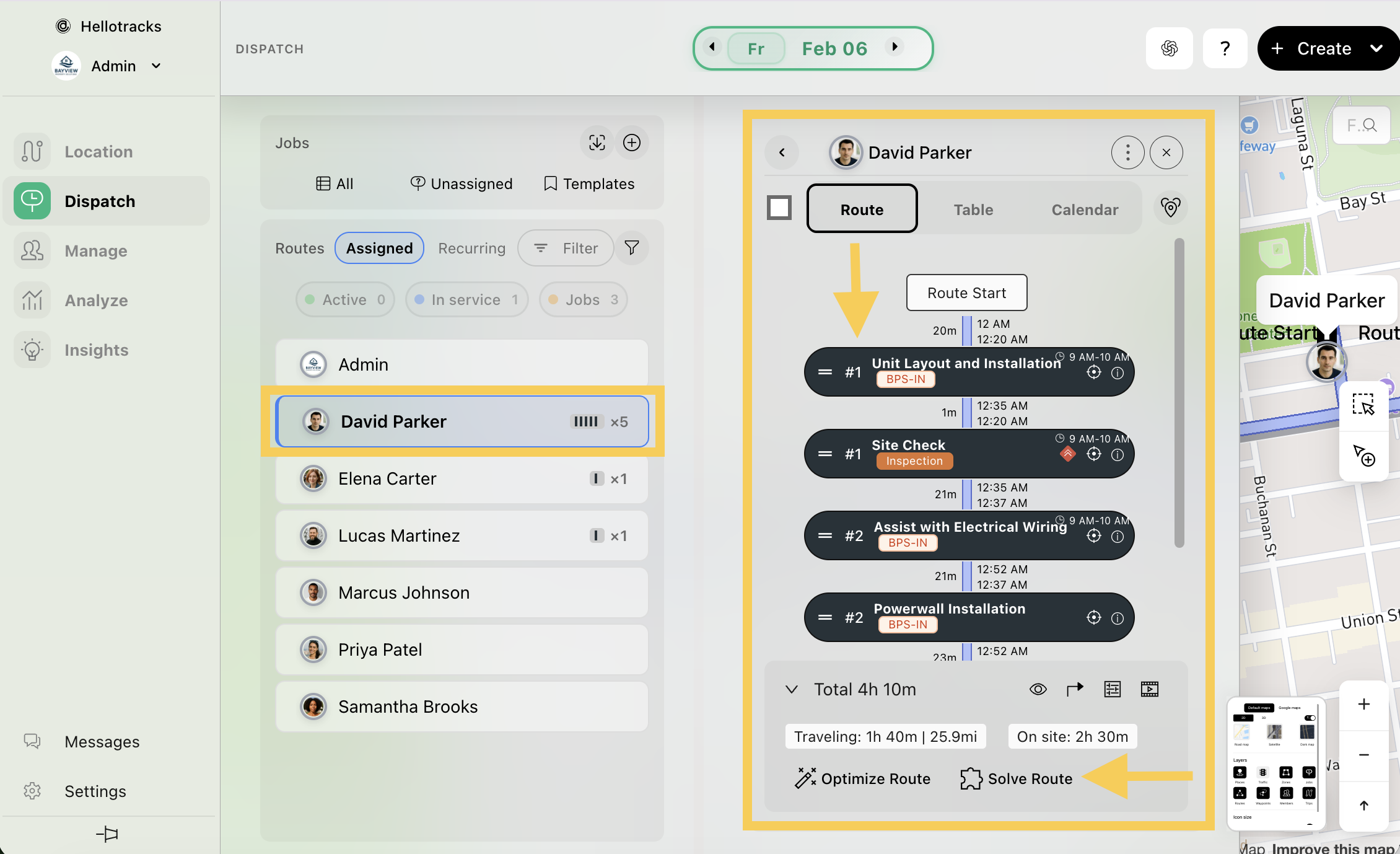
Task: Open the AI assistant icon in the top bar
Action: (x=1169, y=48)
